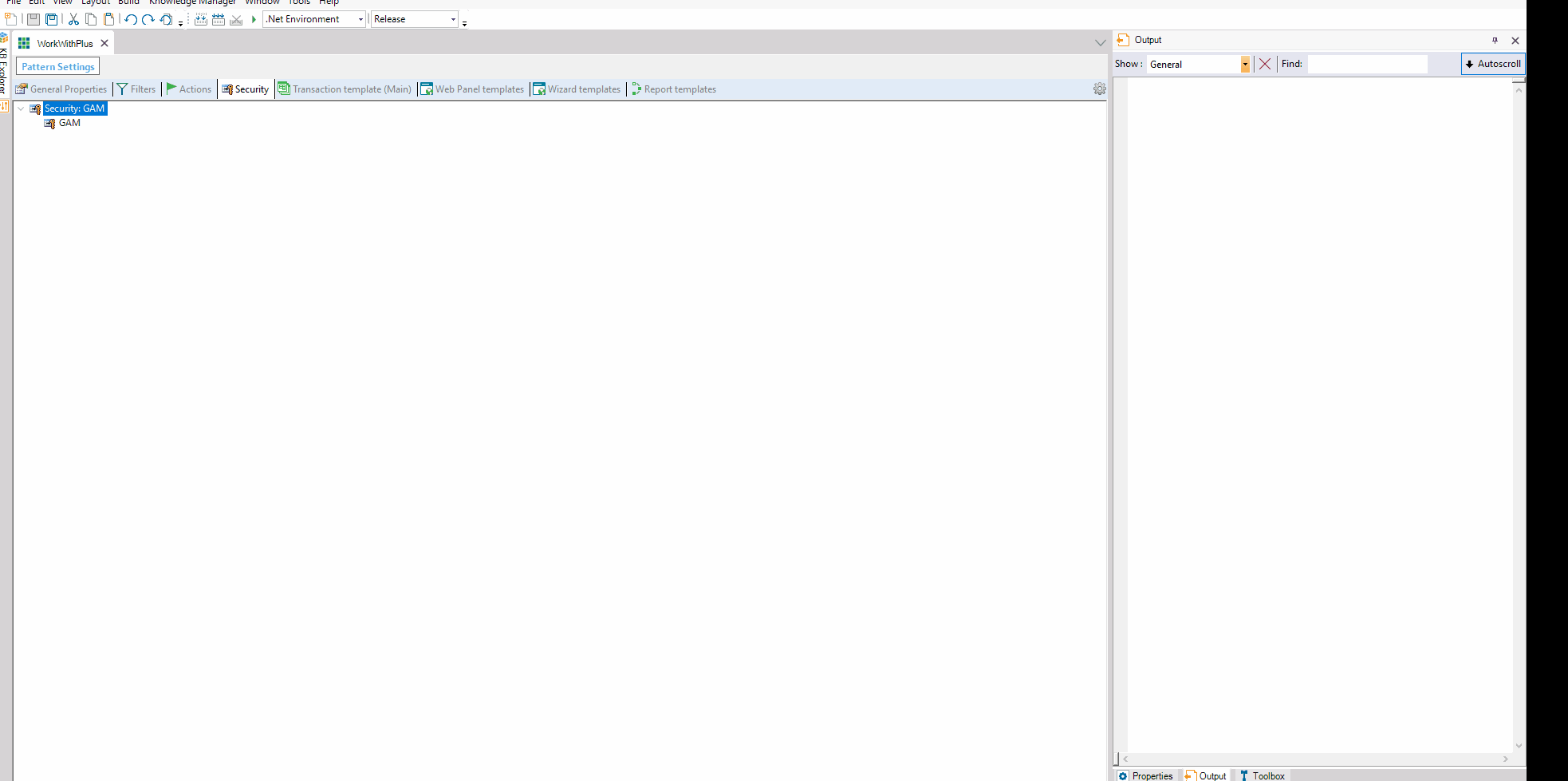Click the Save All toolbar icon
The width and height of the screenshot is (1568, 781).
pyautogui.click(x=52, y=19)
